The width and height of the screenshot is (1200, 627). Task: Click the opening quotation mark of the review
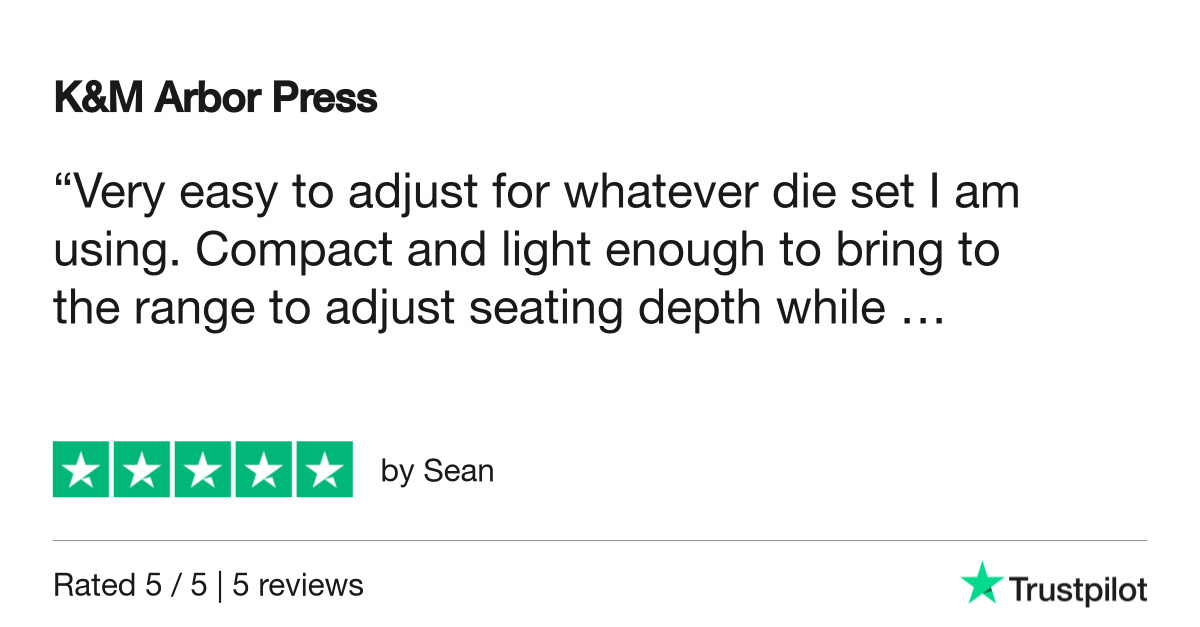(x=62, y=181)
